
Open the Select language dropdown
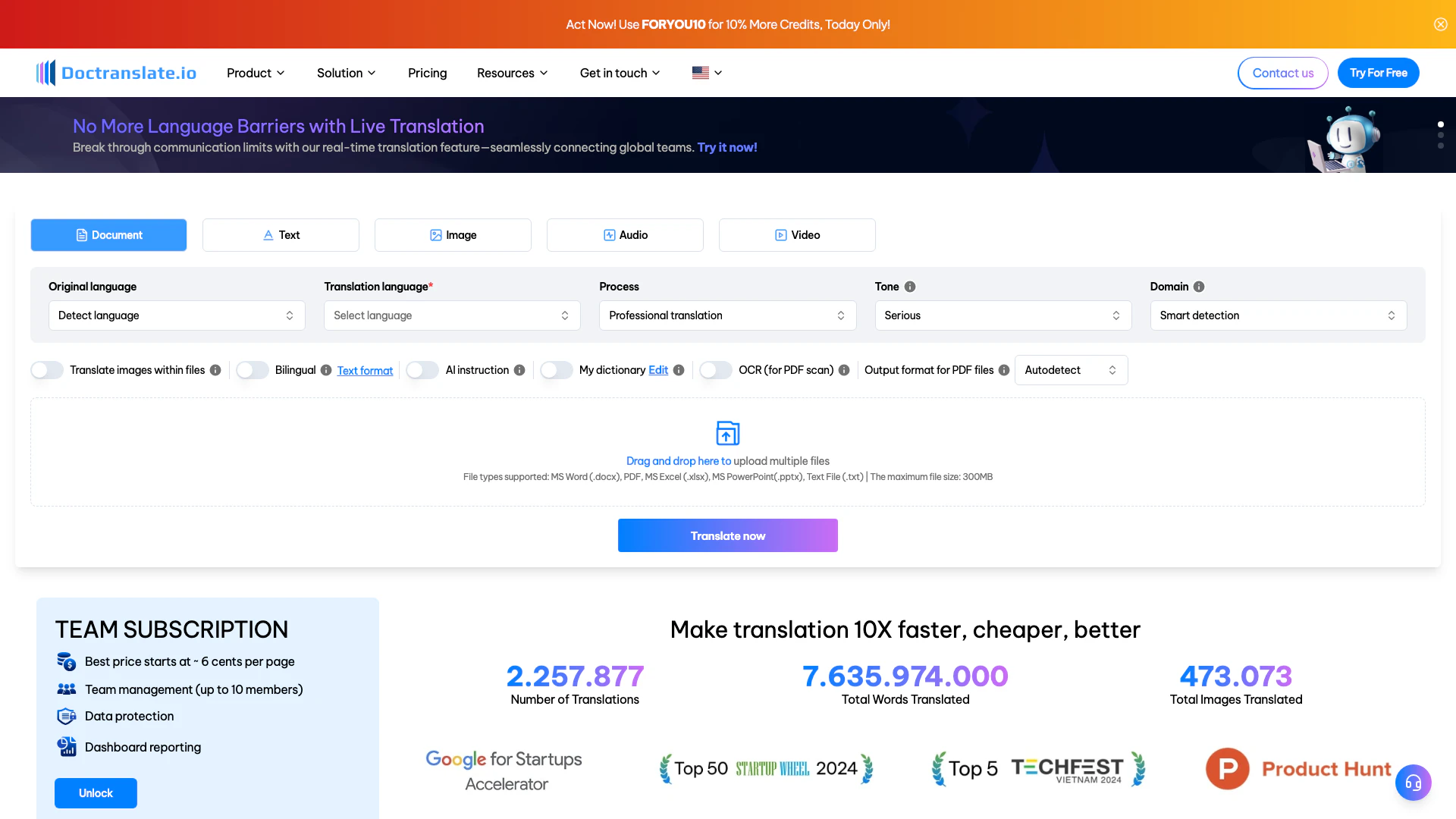[451, 315]
